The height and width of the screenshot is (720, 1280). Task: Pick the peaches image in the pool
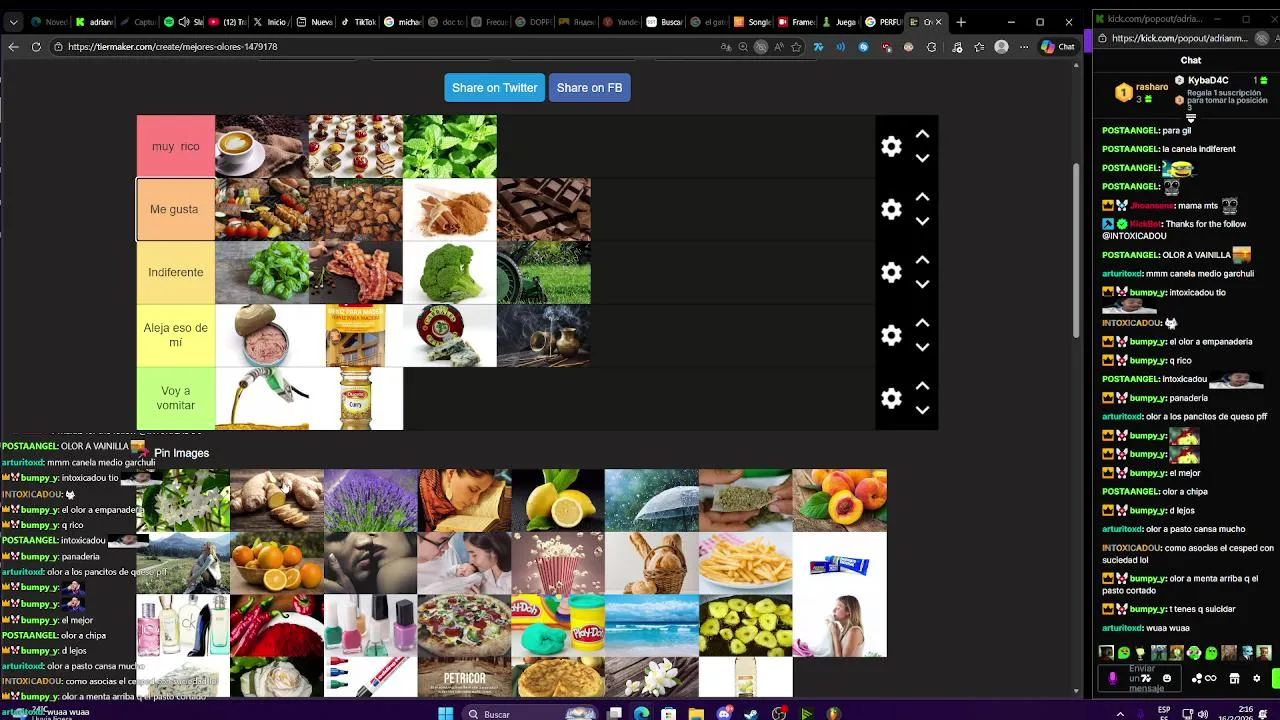click(839, 500)
